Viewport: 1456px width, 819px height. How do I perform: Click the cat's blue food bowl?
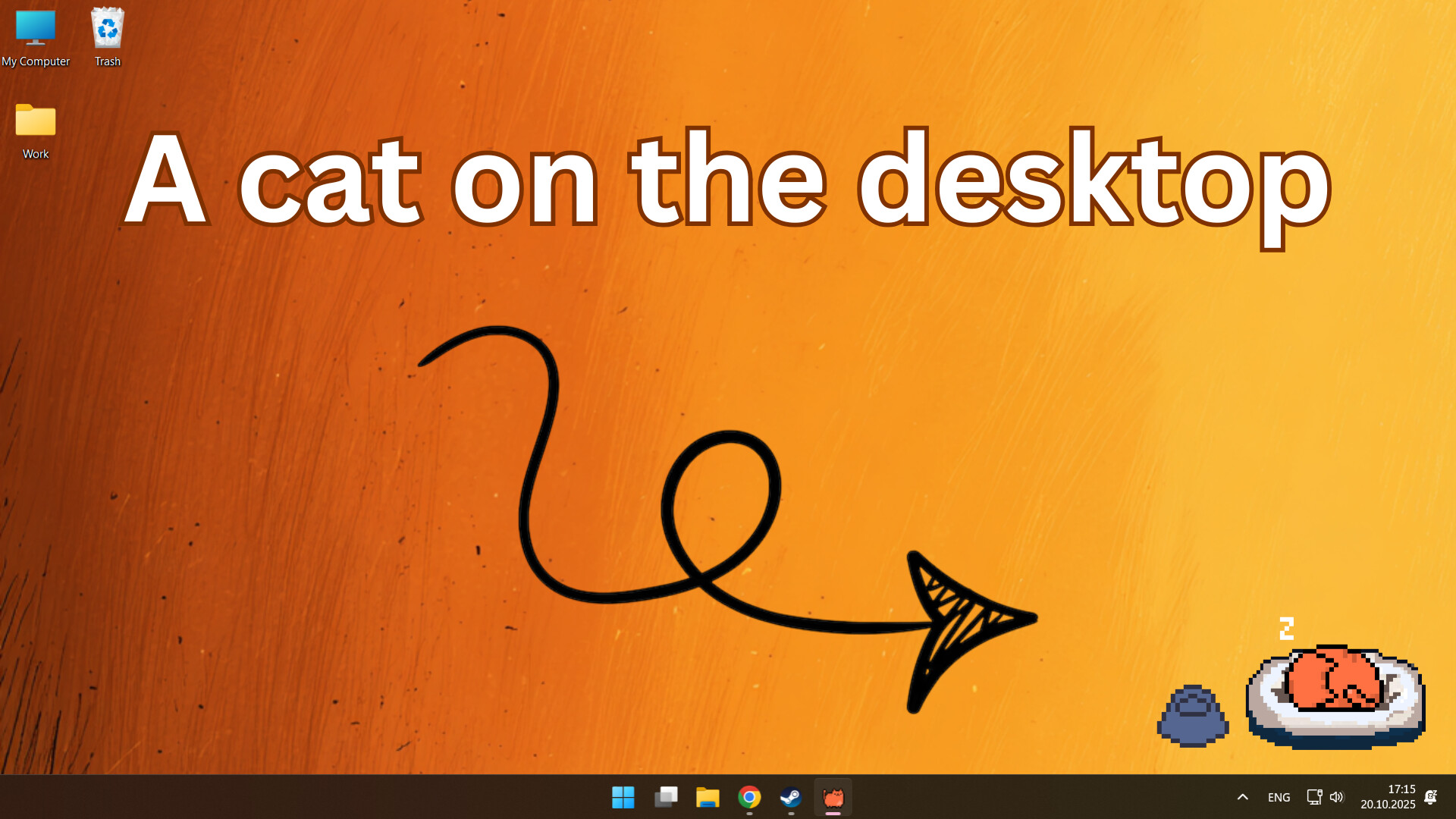click(1193, 717)
